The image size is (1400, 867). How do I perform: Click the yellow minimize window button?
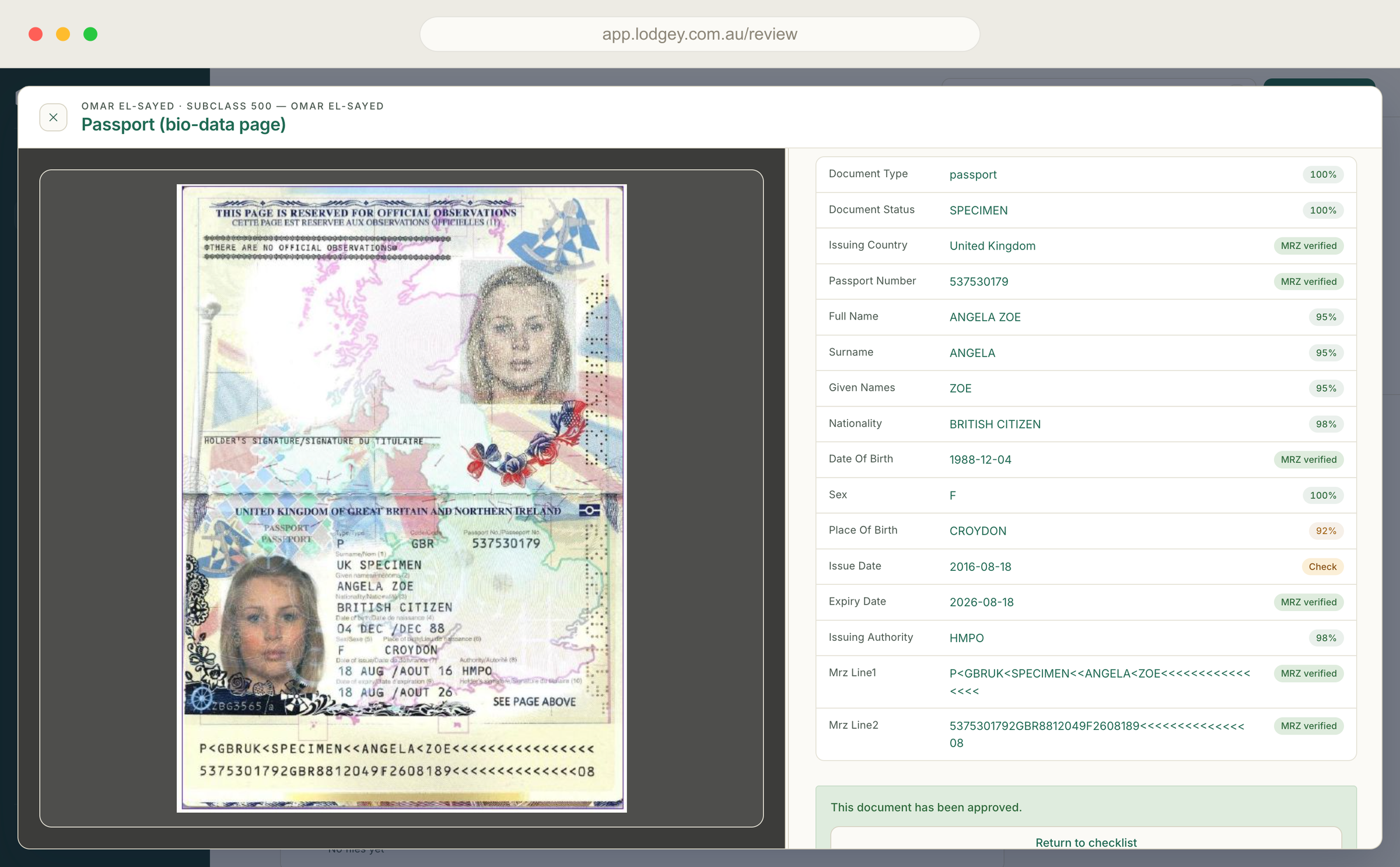[63, 34]
